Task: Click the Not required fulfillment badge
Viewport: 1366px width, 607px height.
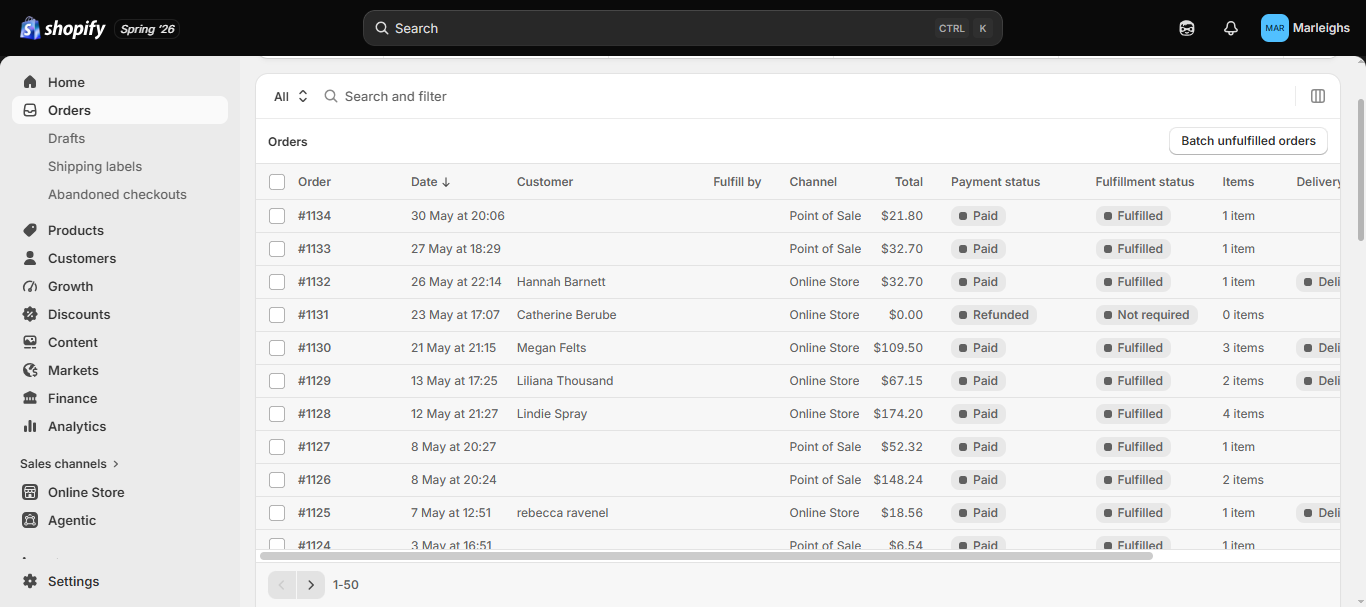Action: (x=1147, y=315)
